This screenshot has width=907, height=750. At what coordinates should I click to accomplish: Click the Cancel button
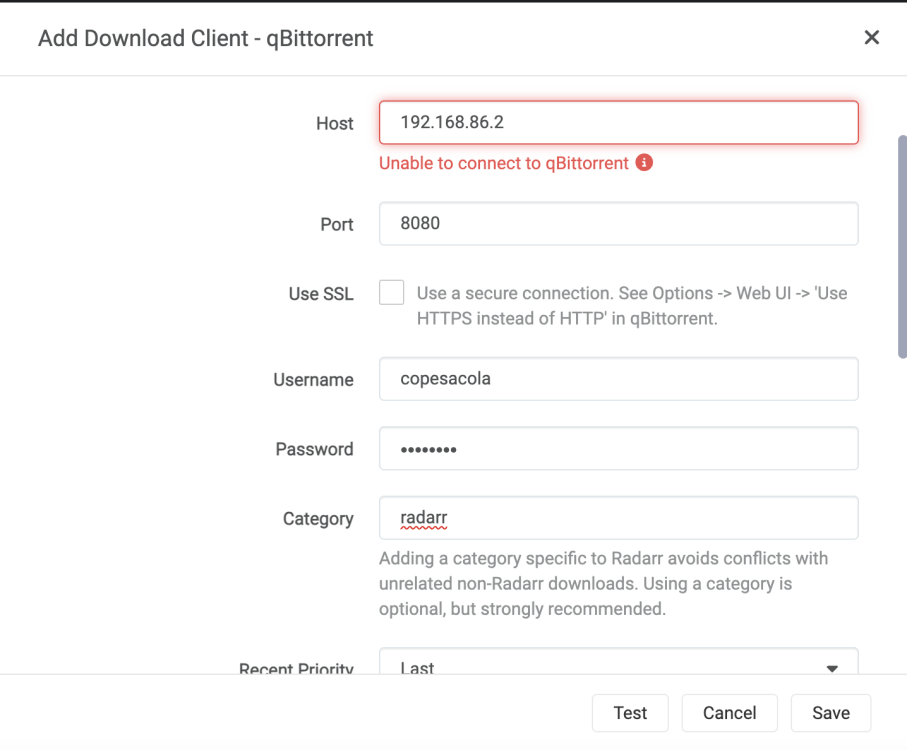pyautogui.click(x=729, y=713)
